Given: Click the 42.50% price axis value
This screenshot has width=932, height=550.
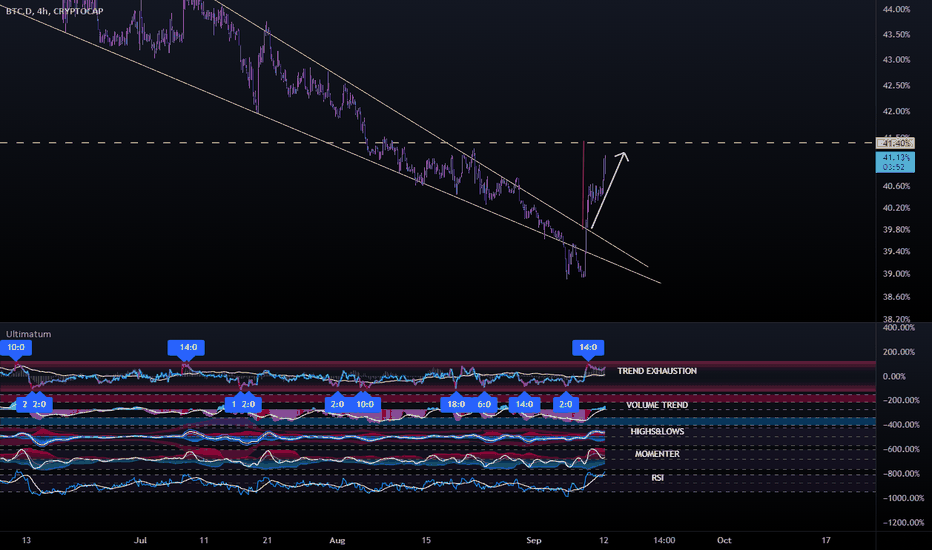Looking at the screenshot, I should [896, 86].
